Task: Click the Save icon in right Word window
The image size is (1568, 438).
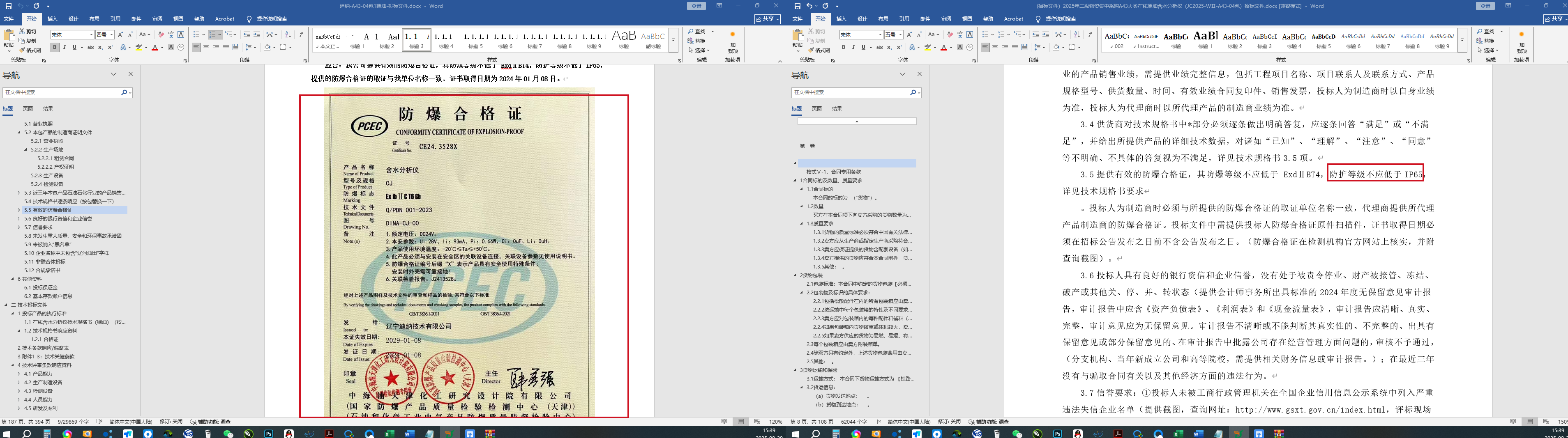Action: coord(798,6)
